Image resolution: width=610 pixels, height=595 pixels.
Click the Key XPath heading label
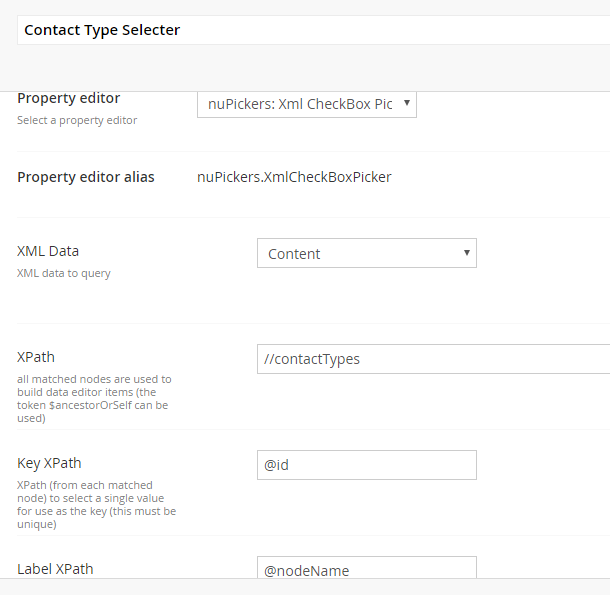(49, 463)
